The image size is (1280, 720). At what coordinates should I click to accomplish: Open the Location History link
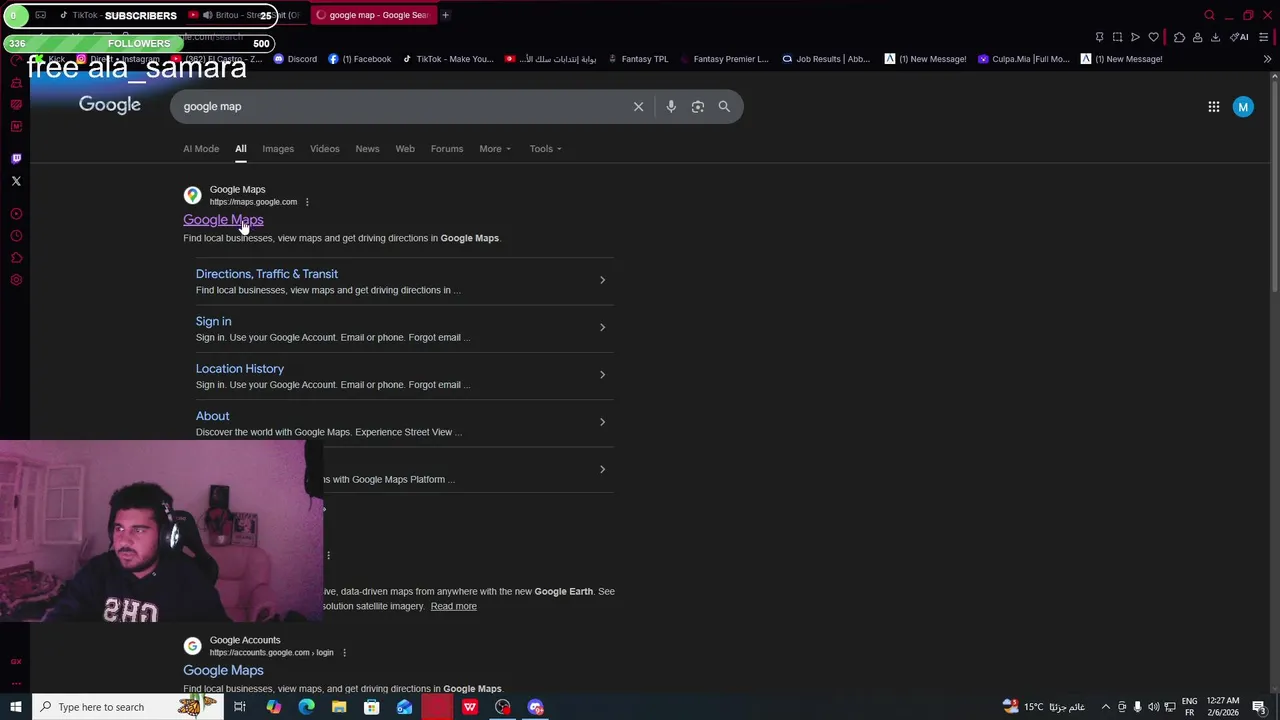[x=240, y=369]
